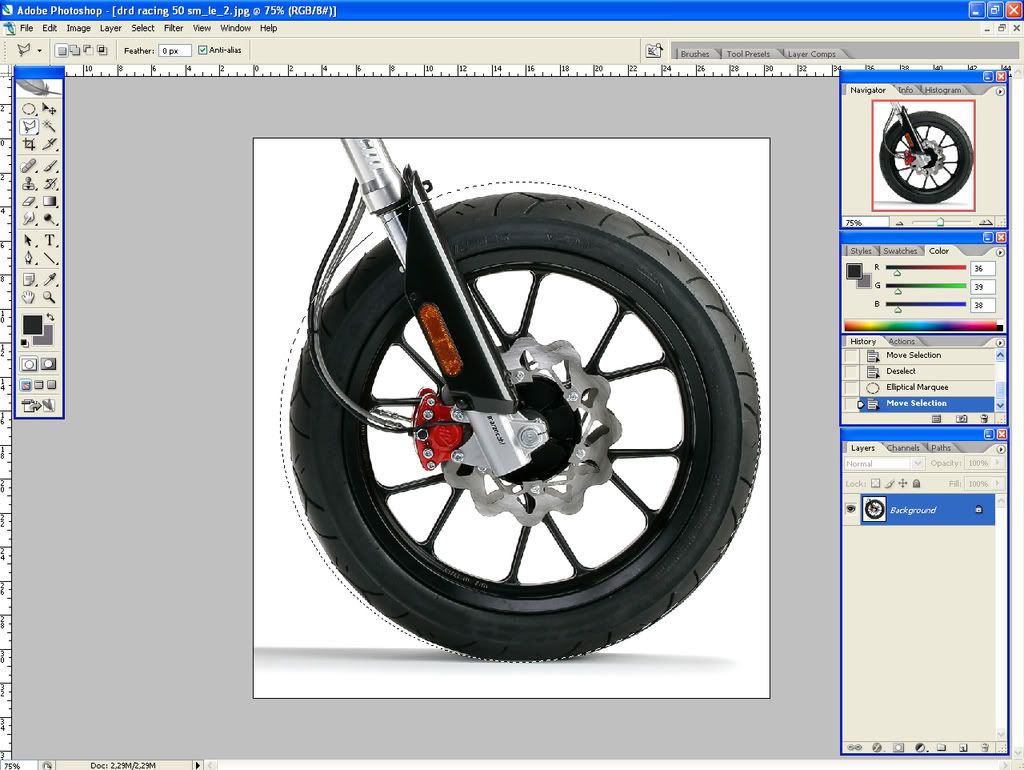Image resolution: width=1024 pixels, height=770 pixels.
Task: Delete layer using Layers panel trash
Action: point(984,747)
